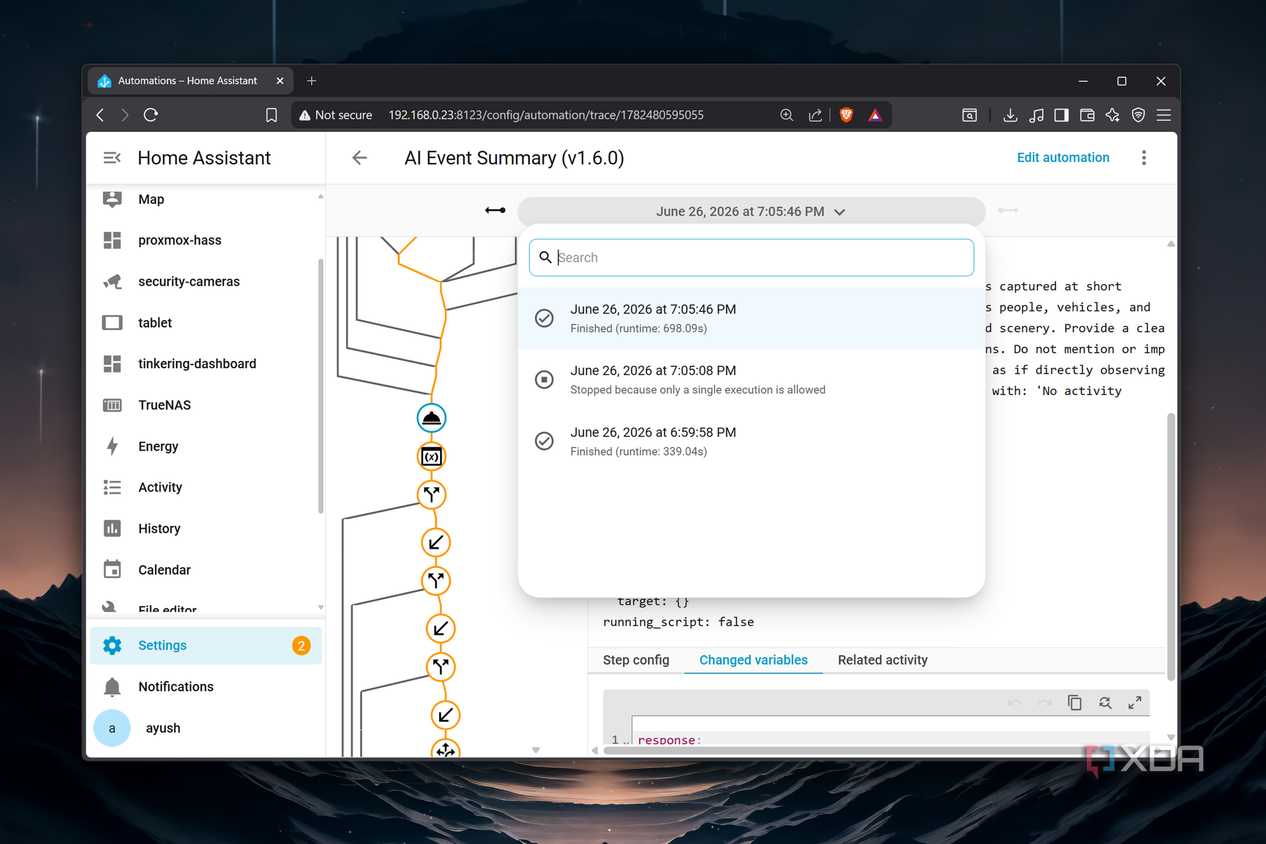Viewport: 1266px width, 844px height.
Task: Go back using the header arrow
Action: (360, 158)
